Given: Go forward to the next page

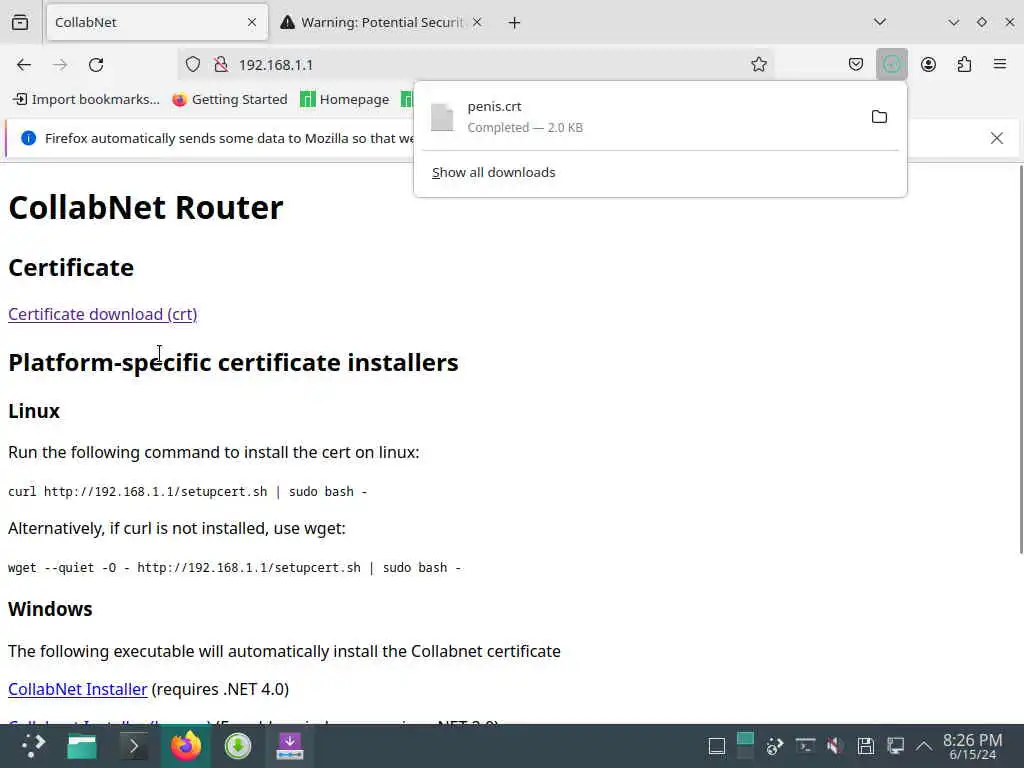Looking at the screenshot, I should coord(60,65).
